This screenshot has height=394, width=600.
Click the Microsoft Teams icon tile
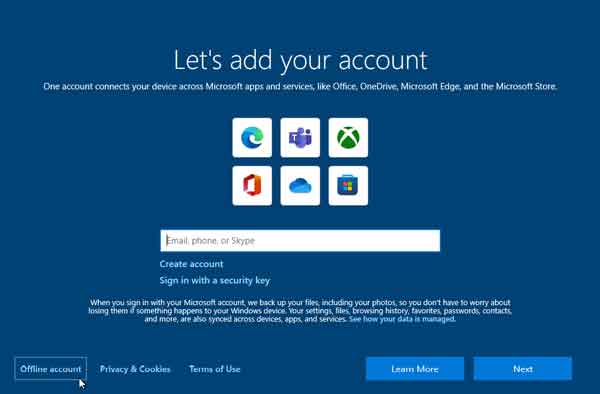tap(300, 137)
